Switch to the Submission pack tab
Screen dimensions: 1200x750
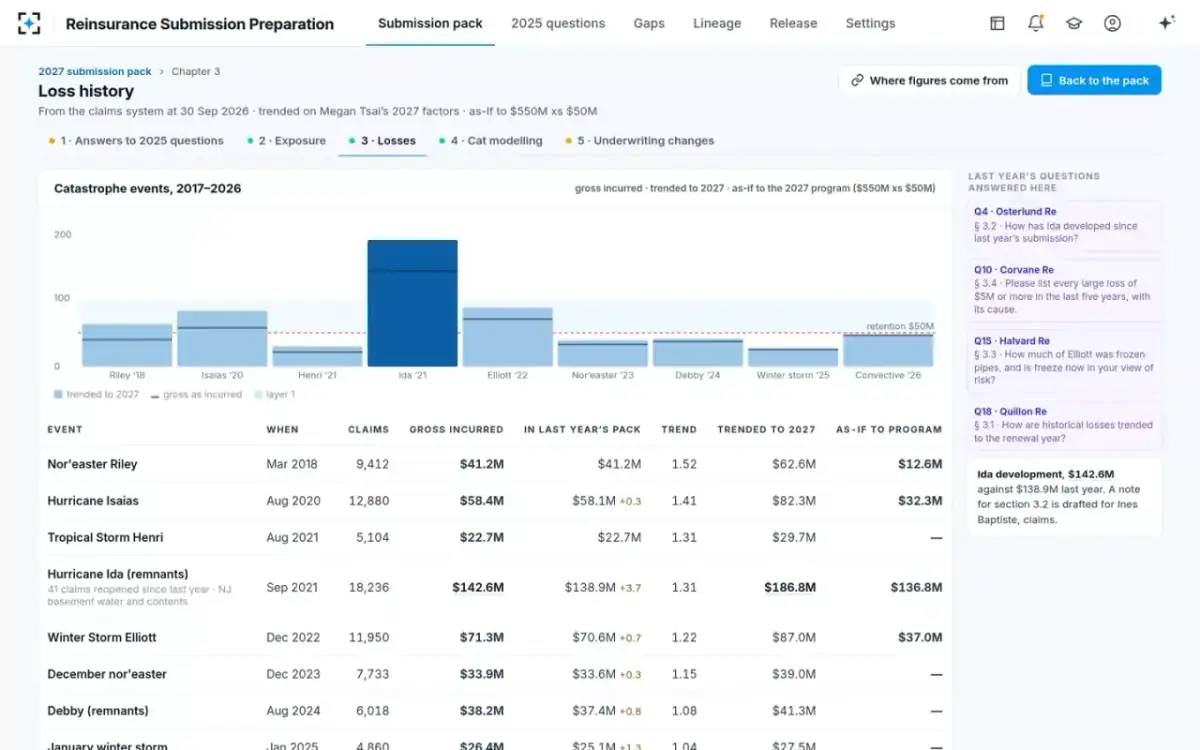(430, 23)
